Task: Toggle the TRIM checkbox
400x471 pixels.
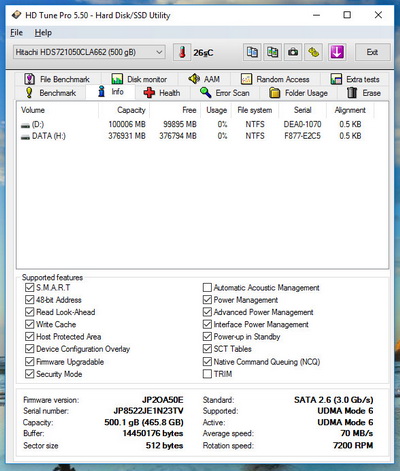Action: (x=207, y=374)
